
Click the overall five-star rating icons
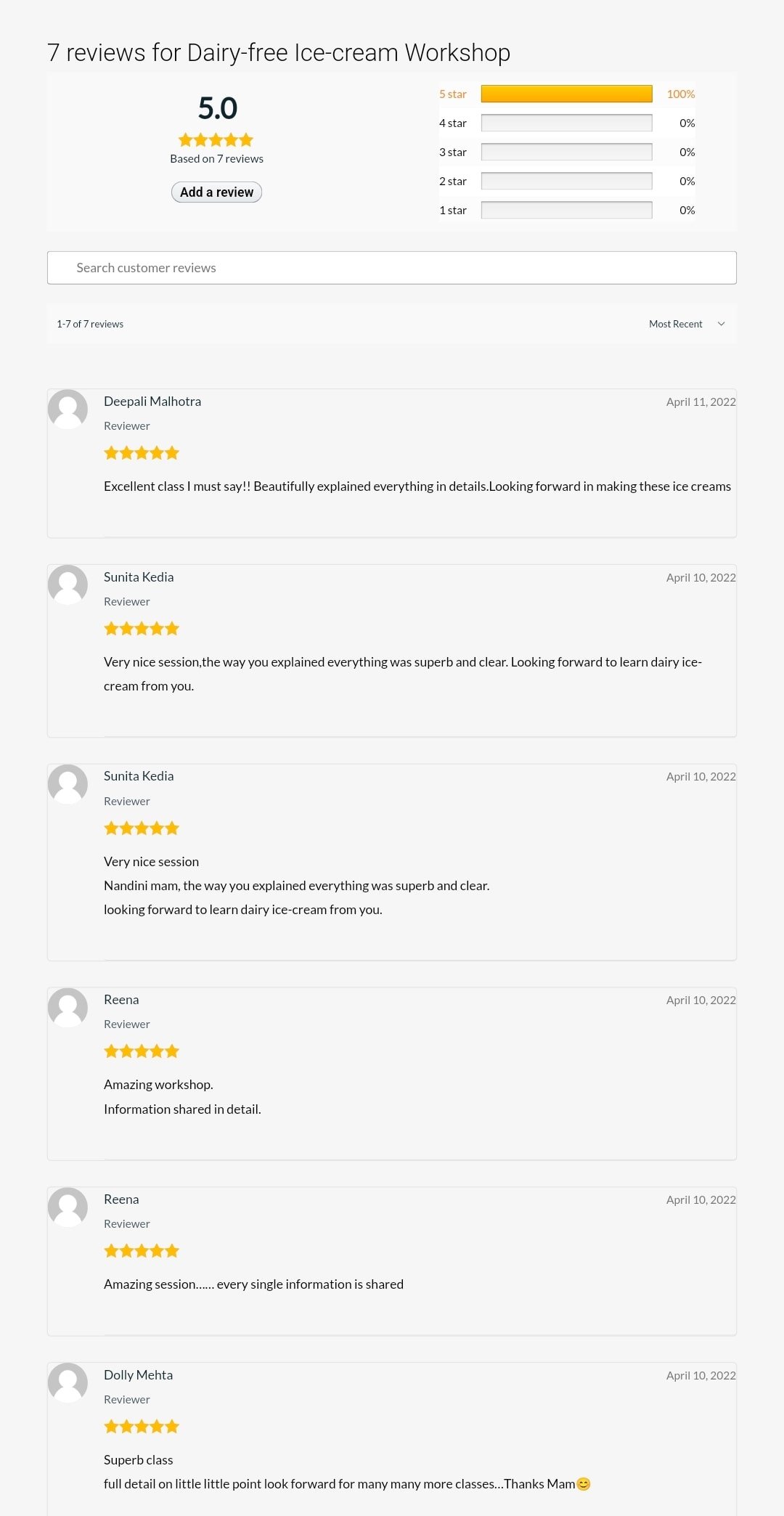(x=216, y=140)
